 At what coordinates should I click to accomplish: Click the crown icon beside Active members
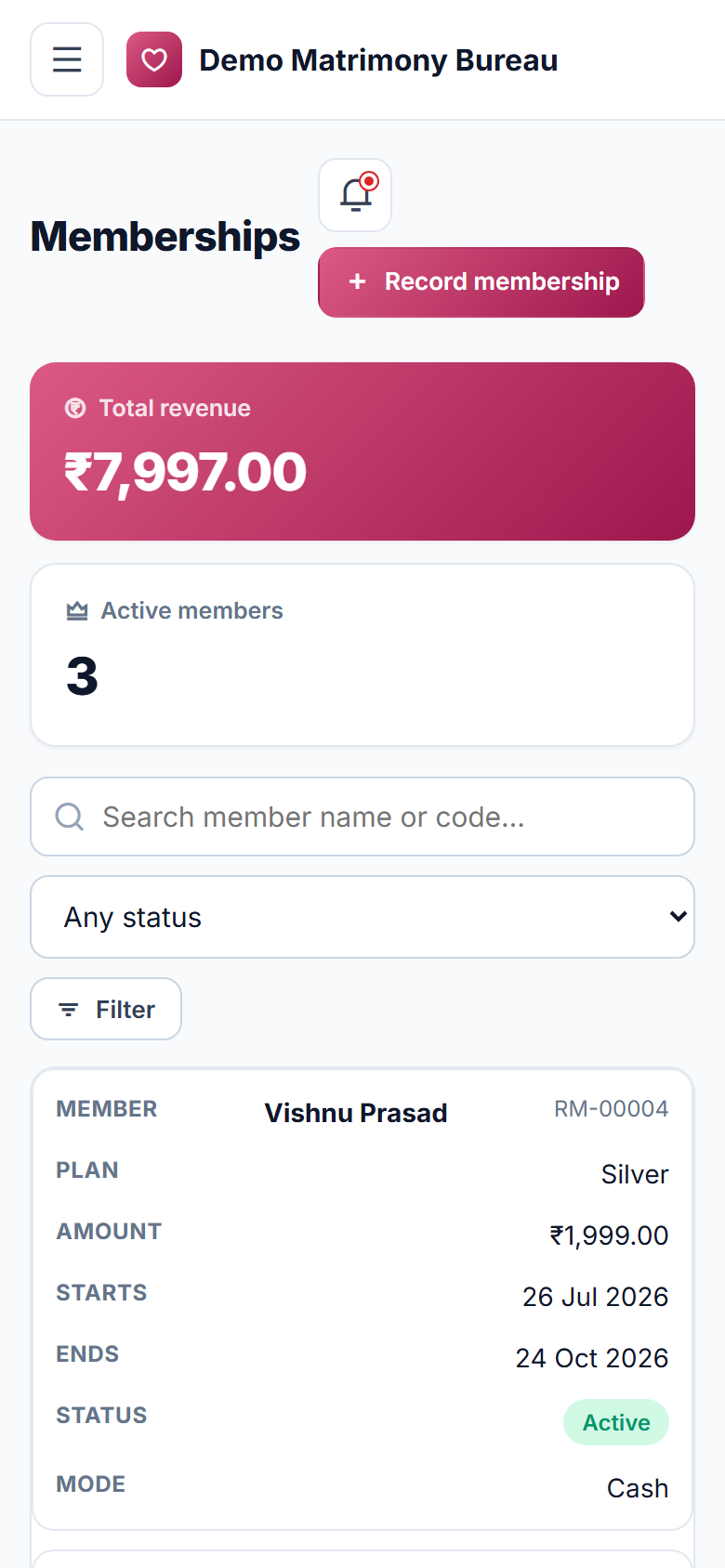click(x=77, y=610)
